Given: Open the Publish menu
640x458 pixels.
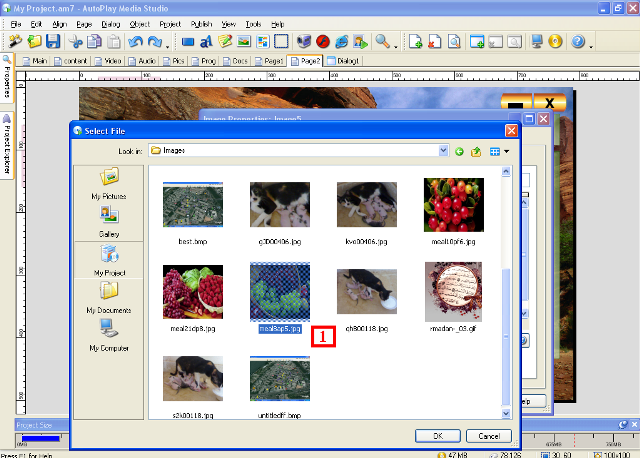Looking at the screenshot, I should pos(201,22).
